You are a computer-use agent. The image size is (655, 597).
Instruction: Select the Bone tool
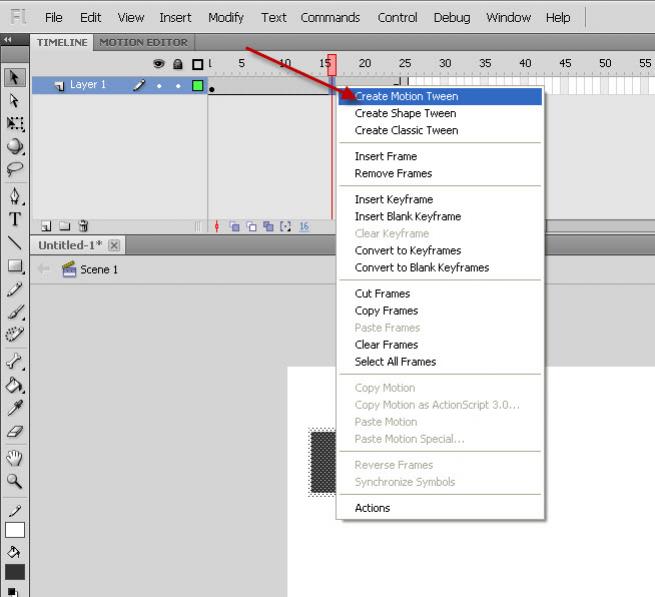click(x=15, y=361)
